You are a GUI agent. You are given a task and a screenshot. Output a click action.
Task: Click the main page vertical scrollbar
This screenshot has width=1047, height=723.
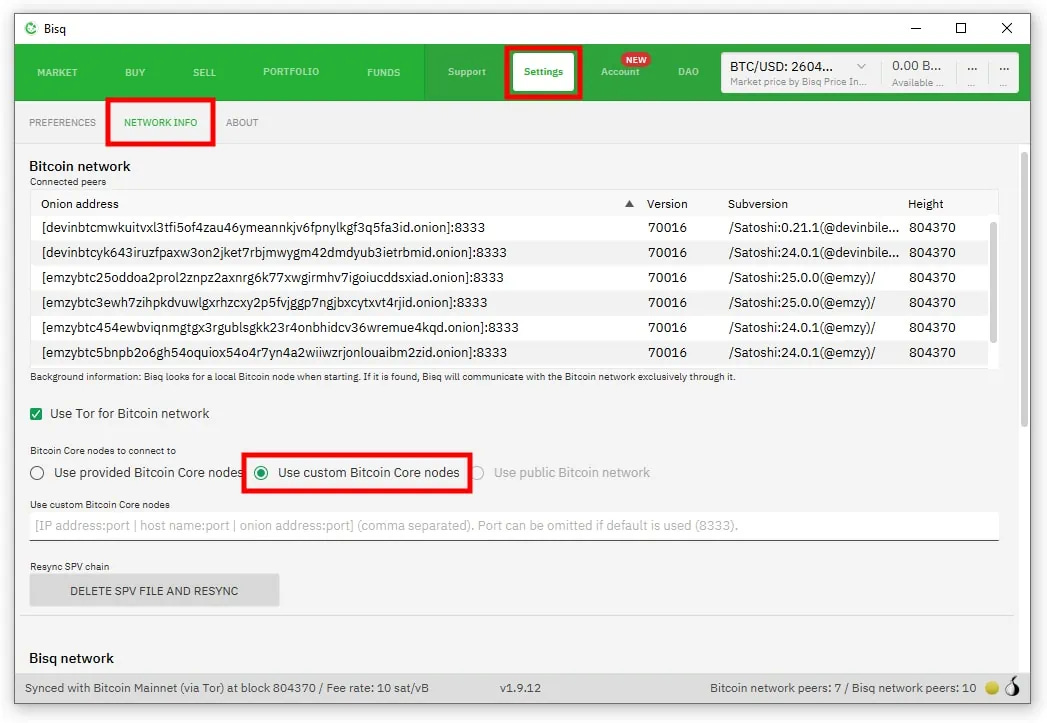(x=1024, y=289)
